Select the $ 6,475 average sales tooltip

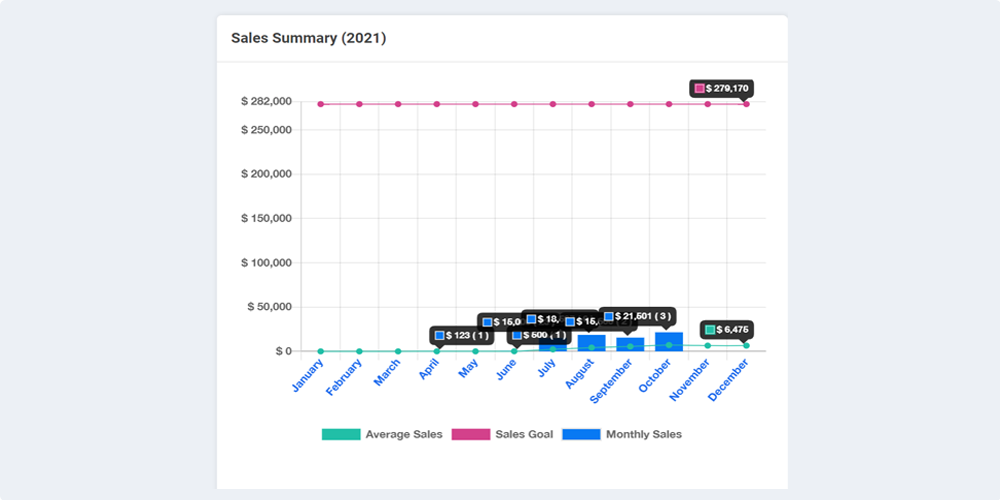[727, 330]
